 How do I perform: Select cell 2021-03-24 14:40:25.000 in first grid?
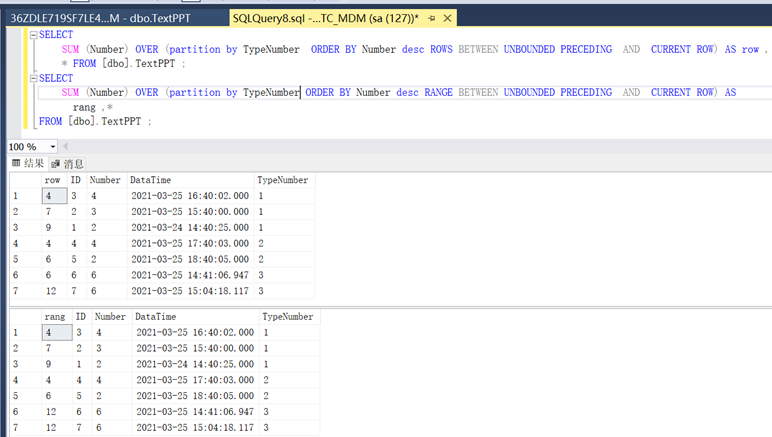pos(190,228)
